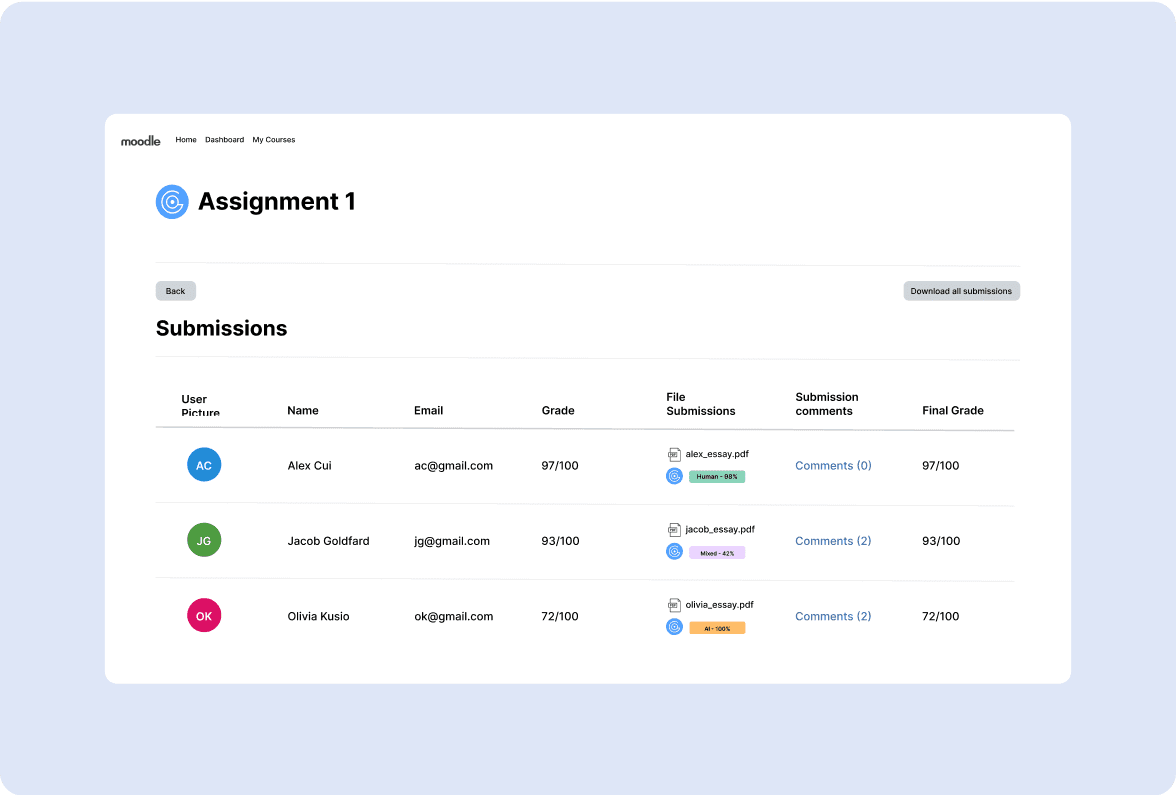Navigate to Dashboard
1176x795 pixels.
pos(224,140)
